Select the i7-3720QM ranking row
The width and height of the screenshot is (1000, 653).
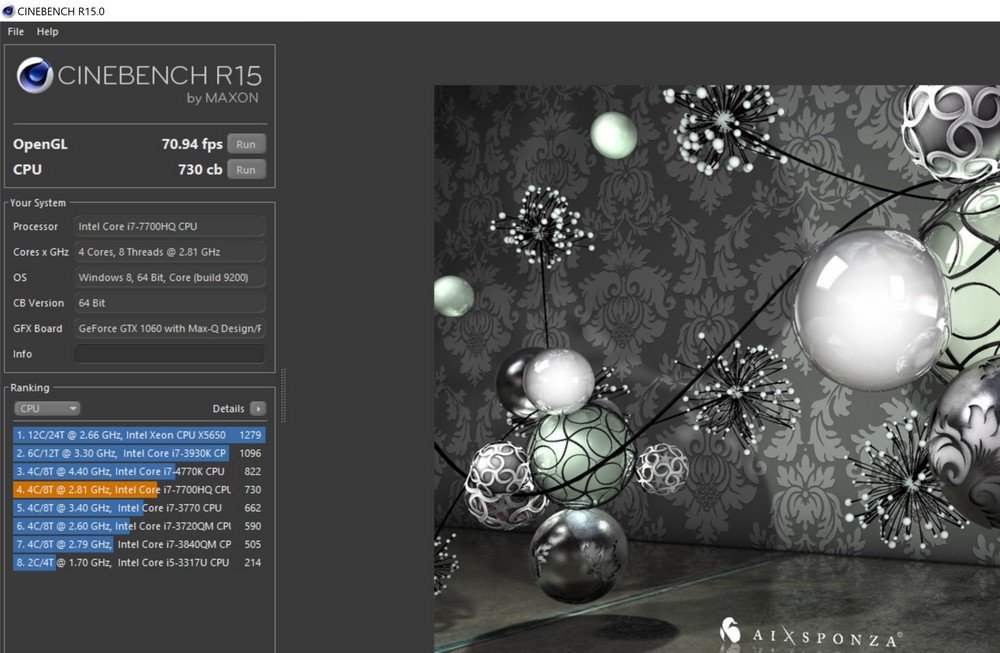coord(139,526)
